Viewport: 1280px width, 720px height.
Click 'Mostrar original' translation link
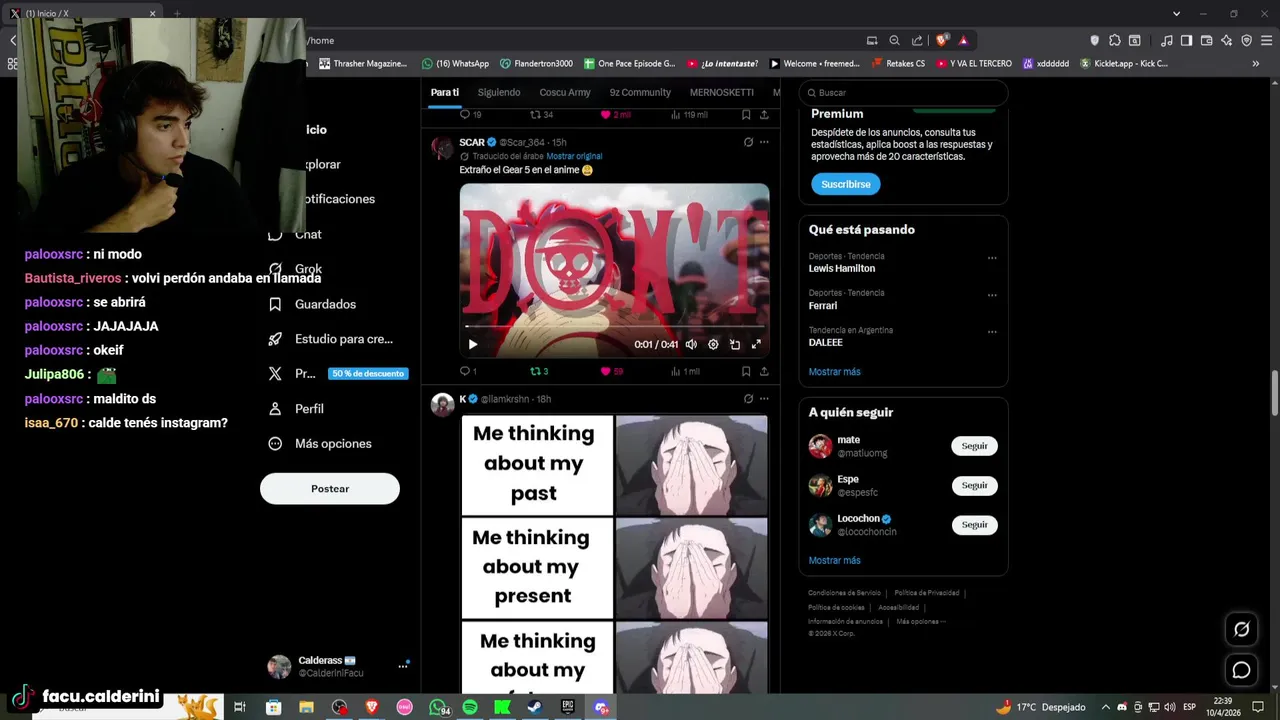[x=574, y=156]
